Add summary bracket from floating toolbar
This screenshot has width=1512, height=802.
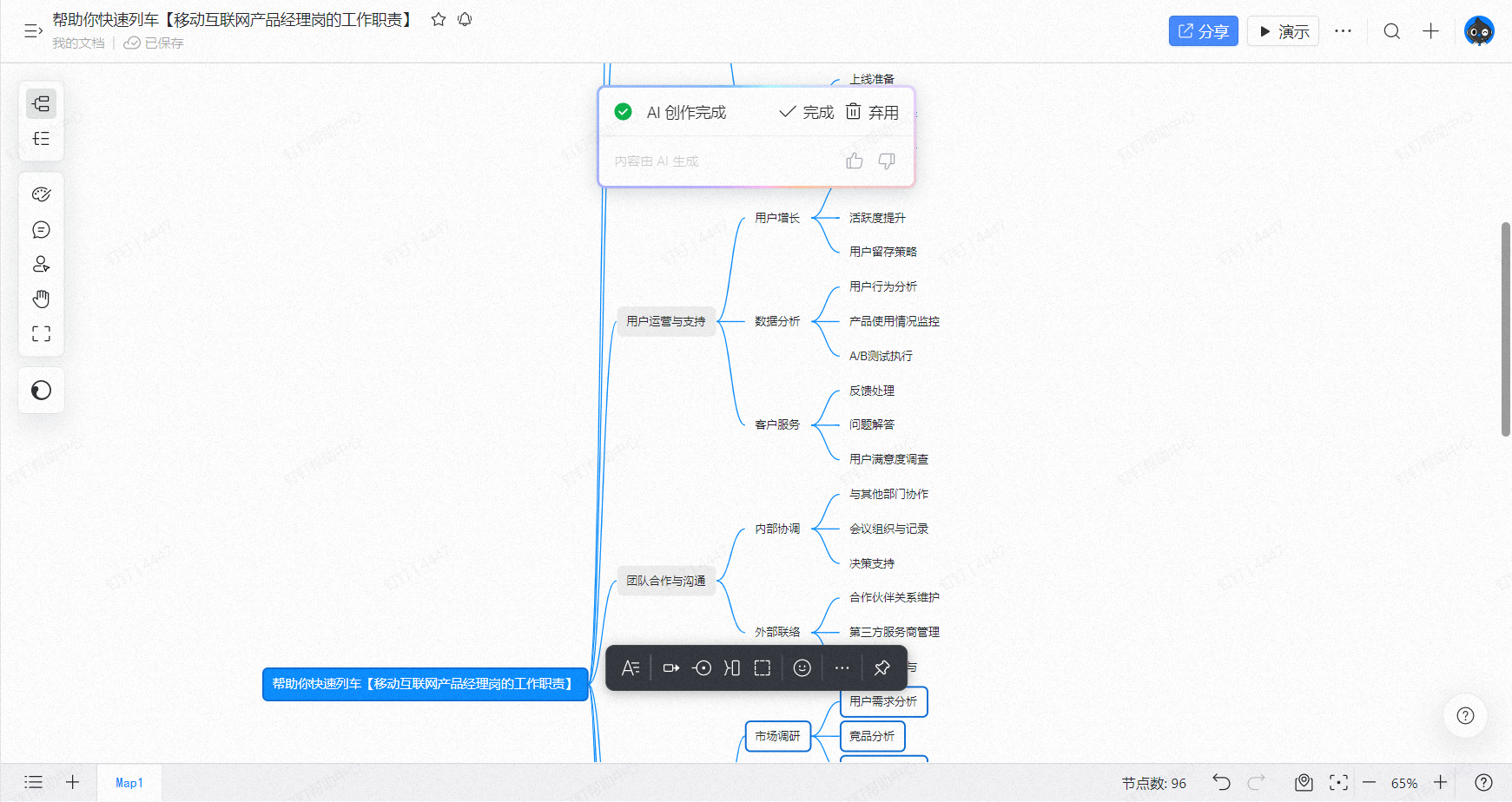tap(732, 667)
